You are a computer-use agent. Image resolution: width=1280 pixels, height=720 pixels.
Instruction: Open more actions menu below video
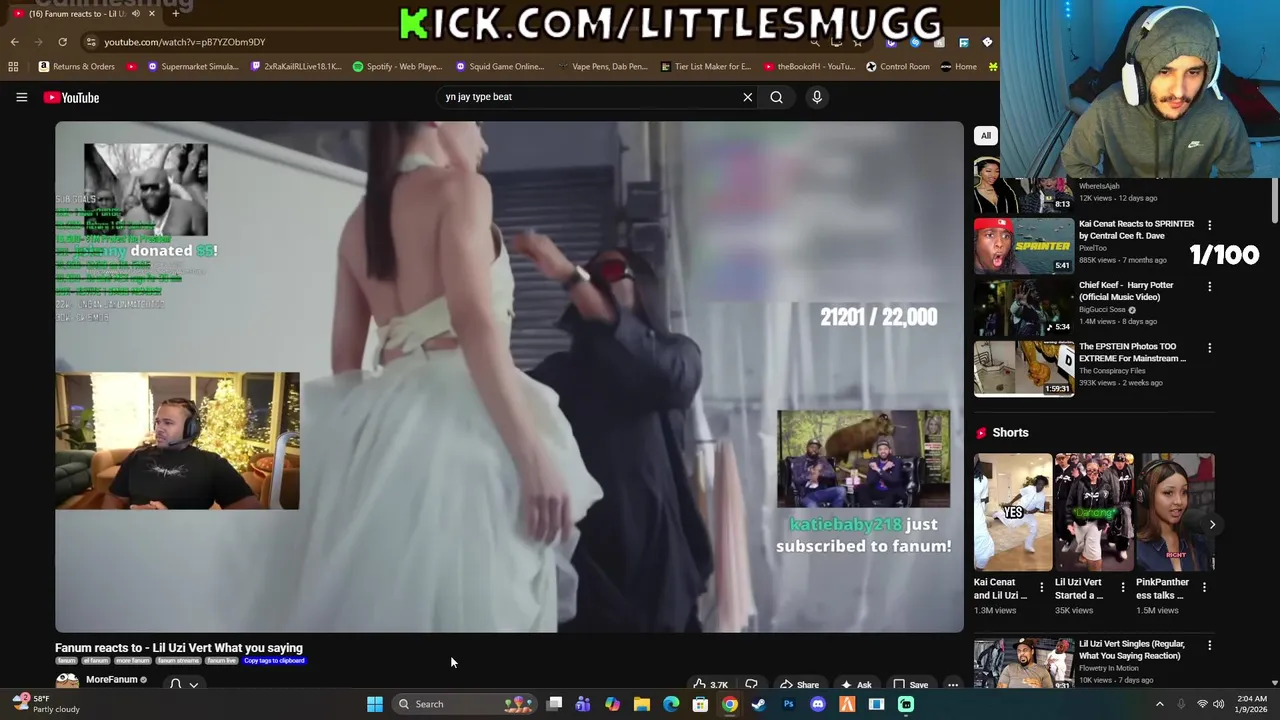pos(953,685)
